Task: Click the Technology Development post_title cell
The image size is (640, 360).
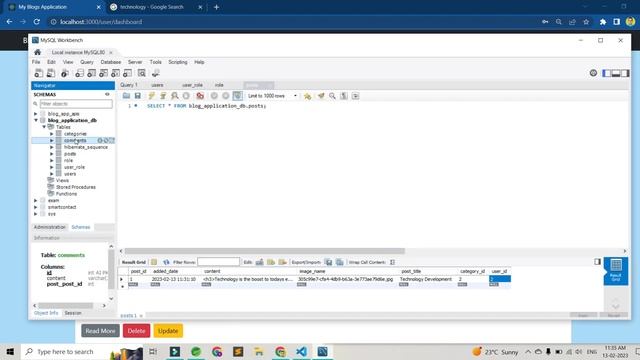Action: [x=426, y=279]
